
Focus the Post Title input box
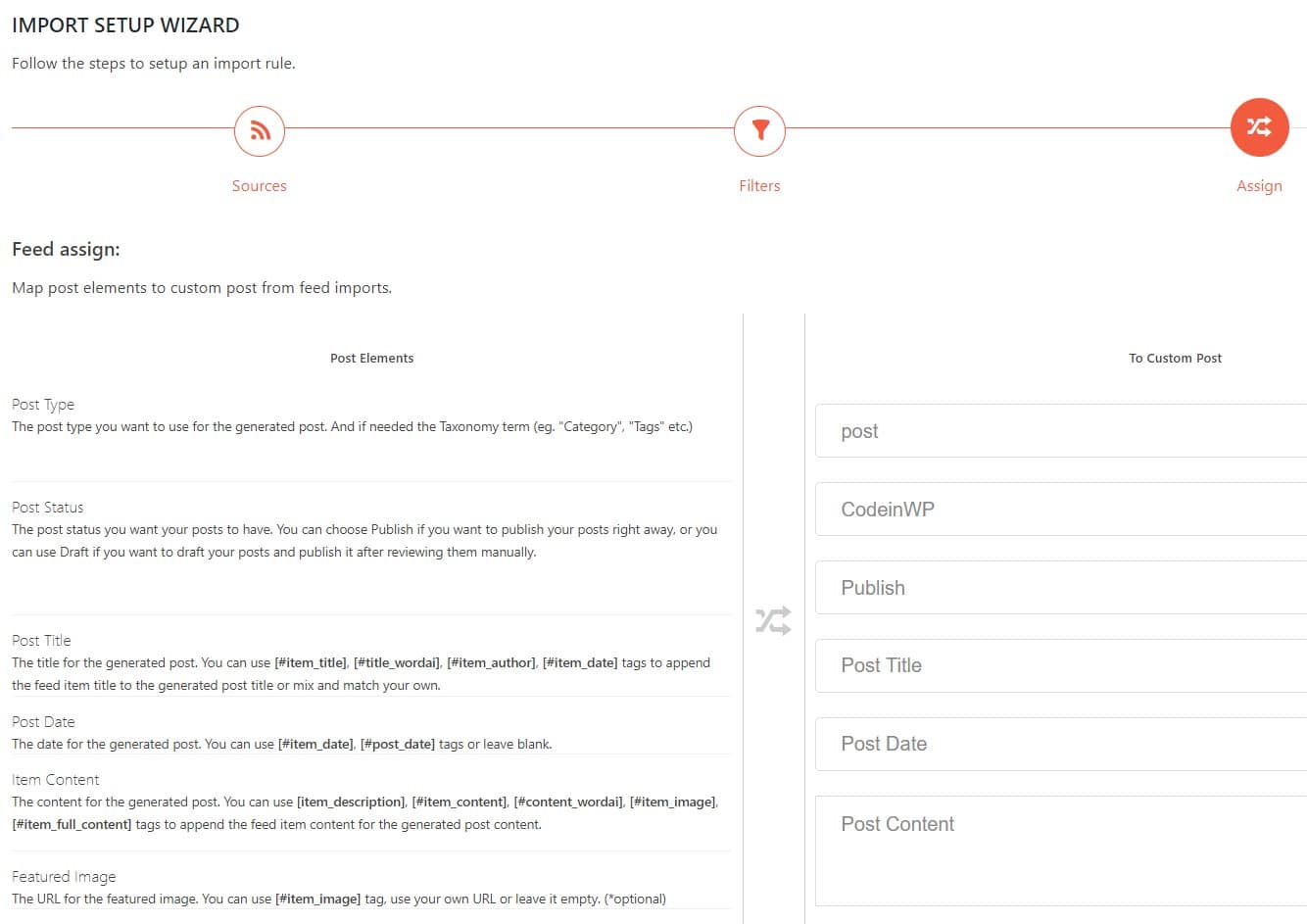click(1058, 665)
